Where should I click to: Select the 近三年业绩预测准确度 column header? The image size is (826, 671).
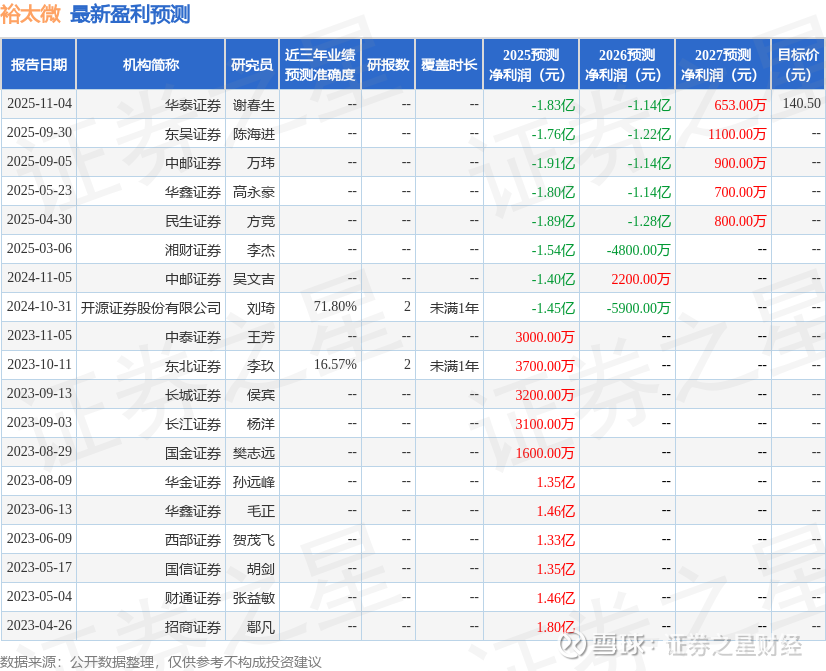320,64
